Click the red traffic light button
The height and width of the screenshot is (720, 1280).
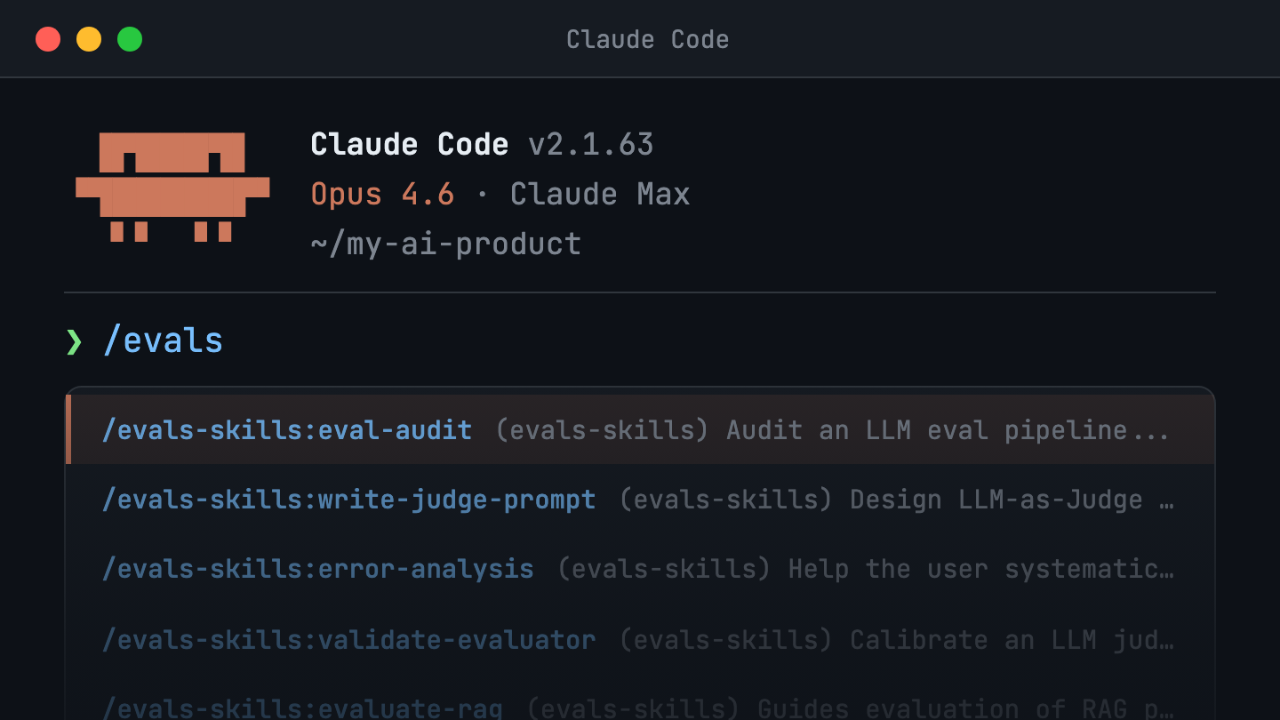[x=48, y=39]
